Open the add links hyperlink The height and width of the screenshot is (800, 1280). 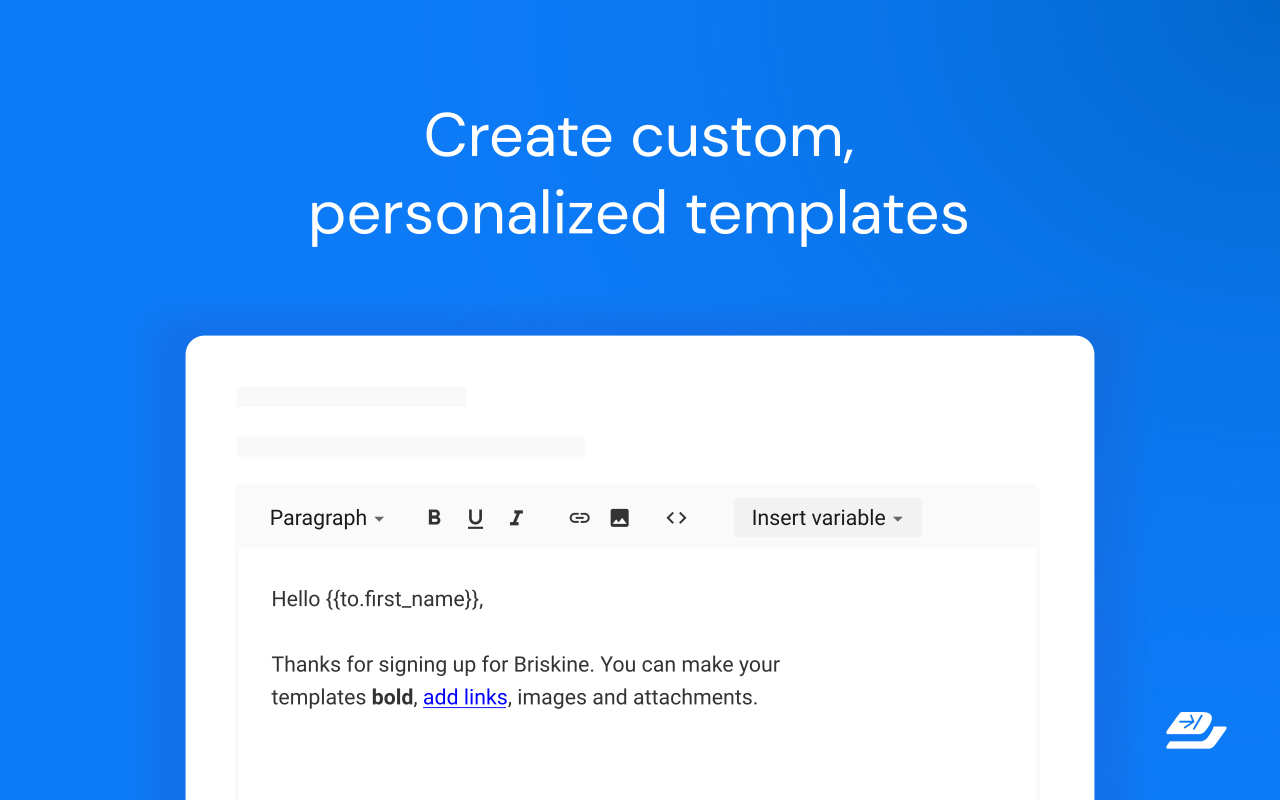[x=465, y=697]
